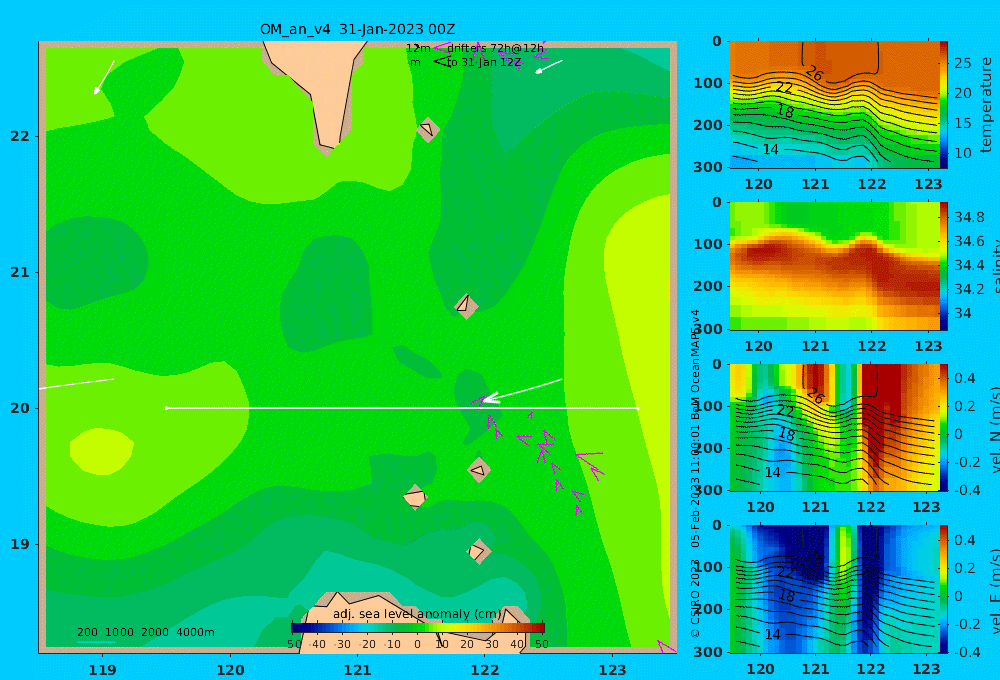Click longitude label 119 under the main map
The height and width of the screenshot is (680, 1000).
[102, 670]
